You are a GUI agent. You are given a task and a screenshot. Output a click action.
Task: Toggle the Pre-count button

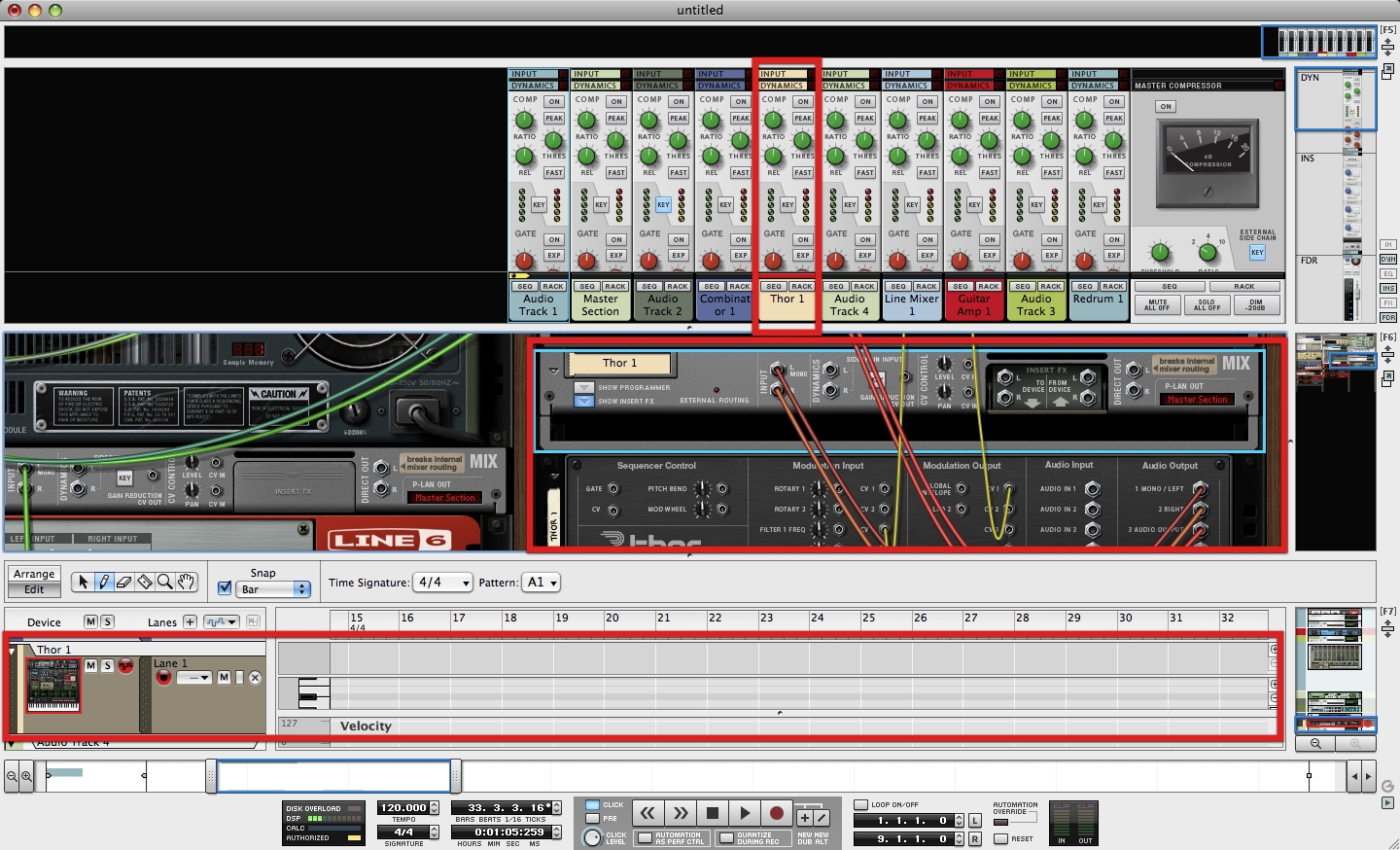[x=592, y=818]
